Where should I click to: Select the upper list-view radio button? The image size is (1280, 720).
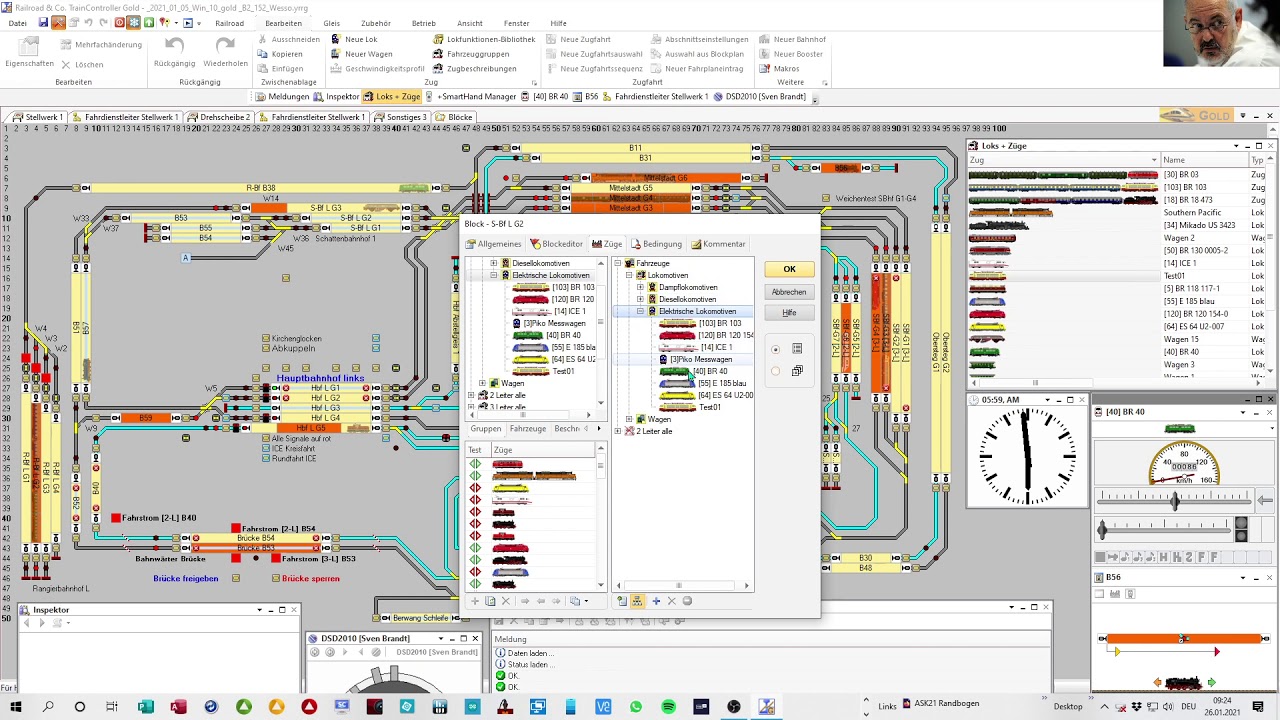point(775,349)
